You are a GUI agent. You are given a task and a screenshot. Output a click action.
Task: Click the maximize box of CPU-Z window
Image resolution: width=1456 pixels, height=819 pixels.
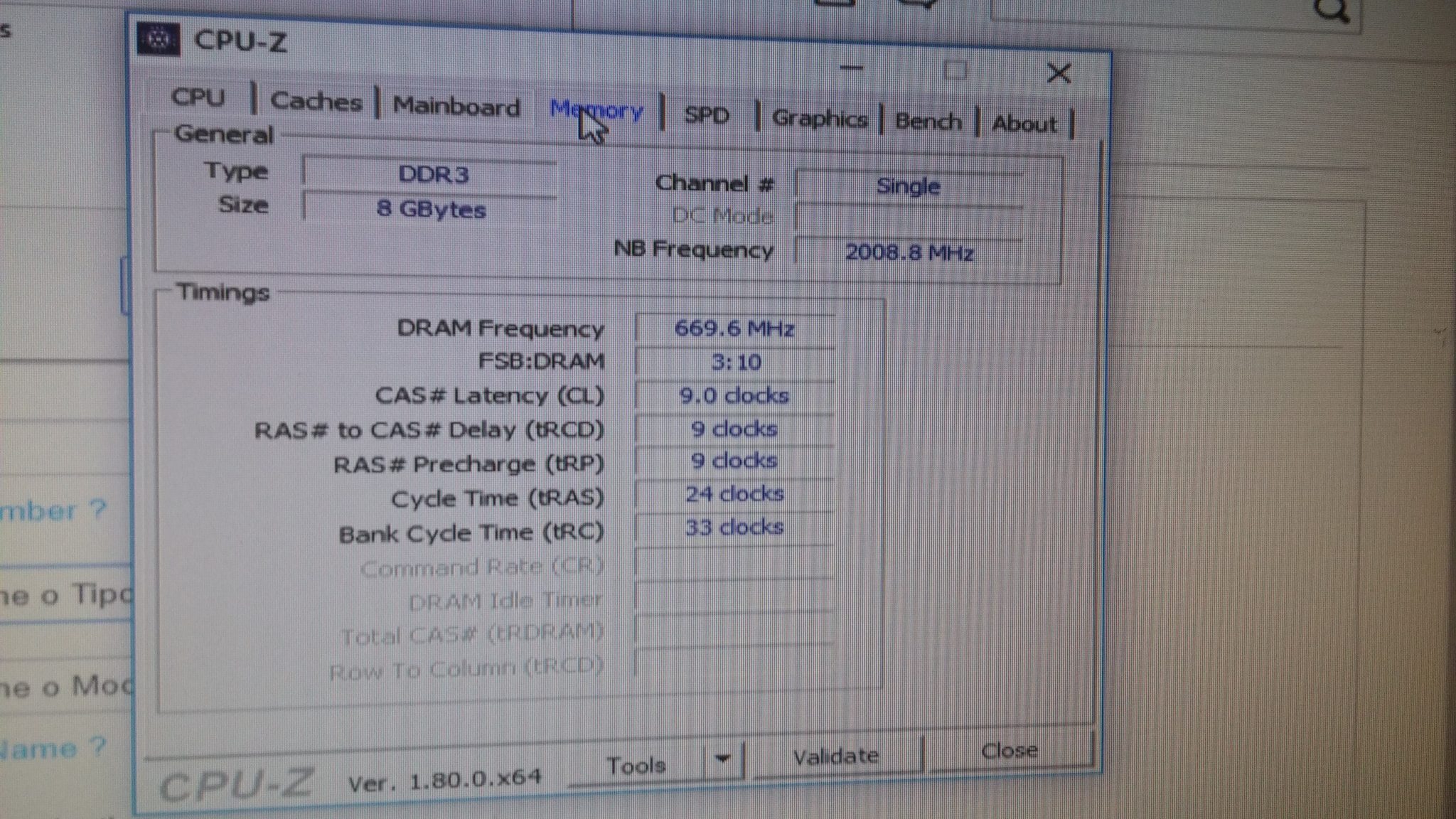955,70
